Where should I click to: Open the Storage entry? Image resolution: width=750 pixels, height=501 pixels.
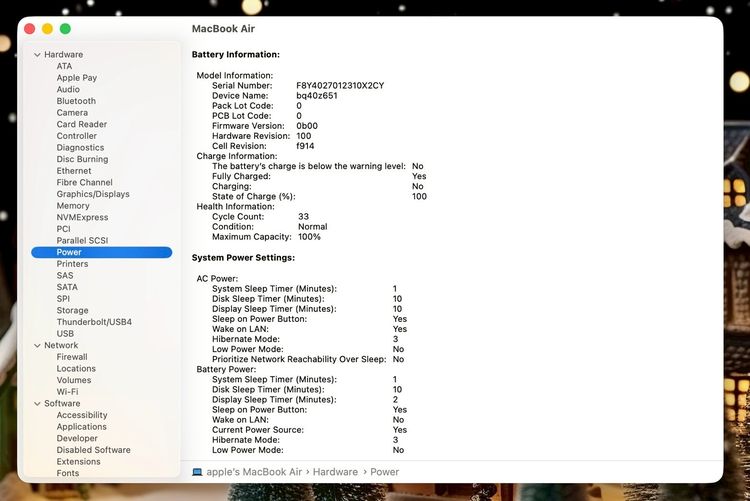[72, 311]
